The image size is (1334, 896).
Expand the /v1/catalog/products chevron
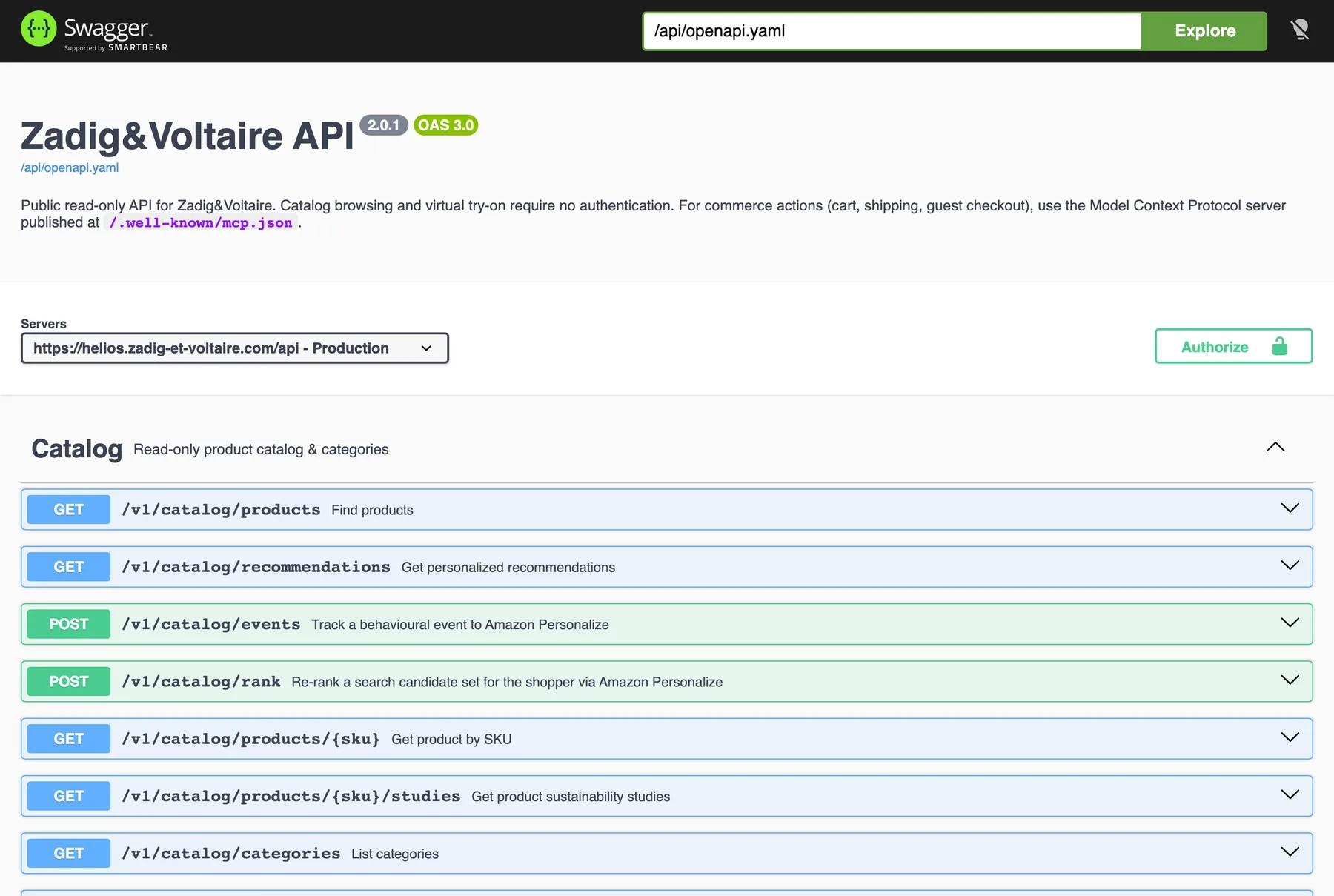pos(1290,508)
